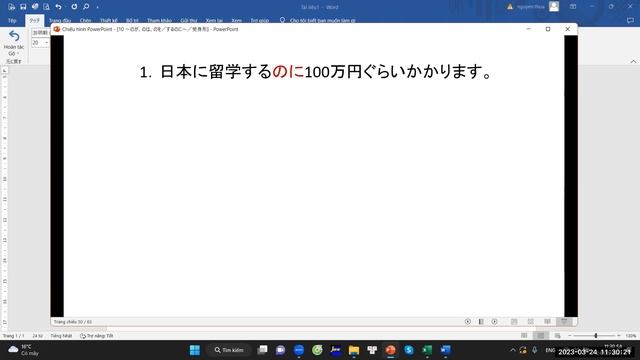Viewport: 640px width, 360px height.
Task: Open the Windows Start menu
Action: pos(195,350)
